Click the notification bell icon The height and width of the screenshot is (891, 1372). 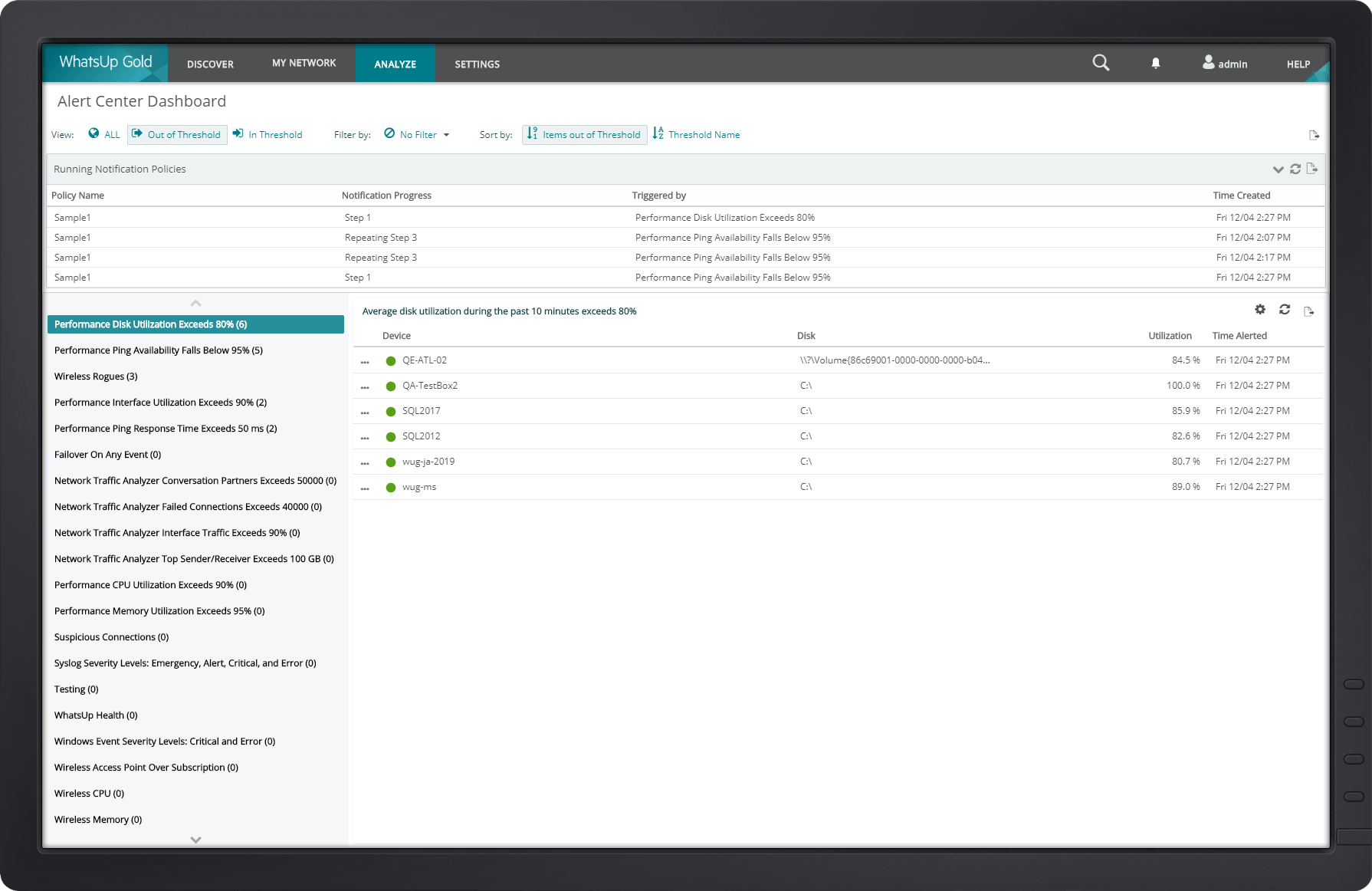tap(1156, 64)
